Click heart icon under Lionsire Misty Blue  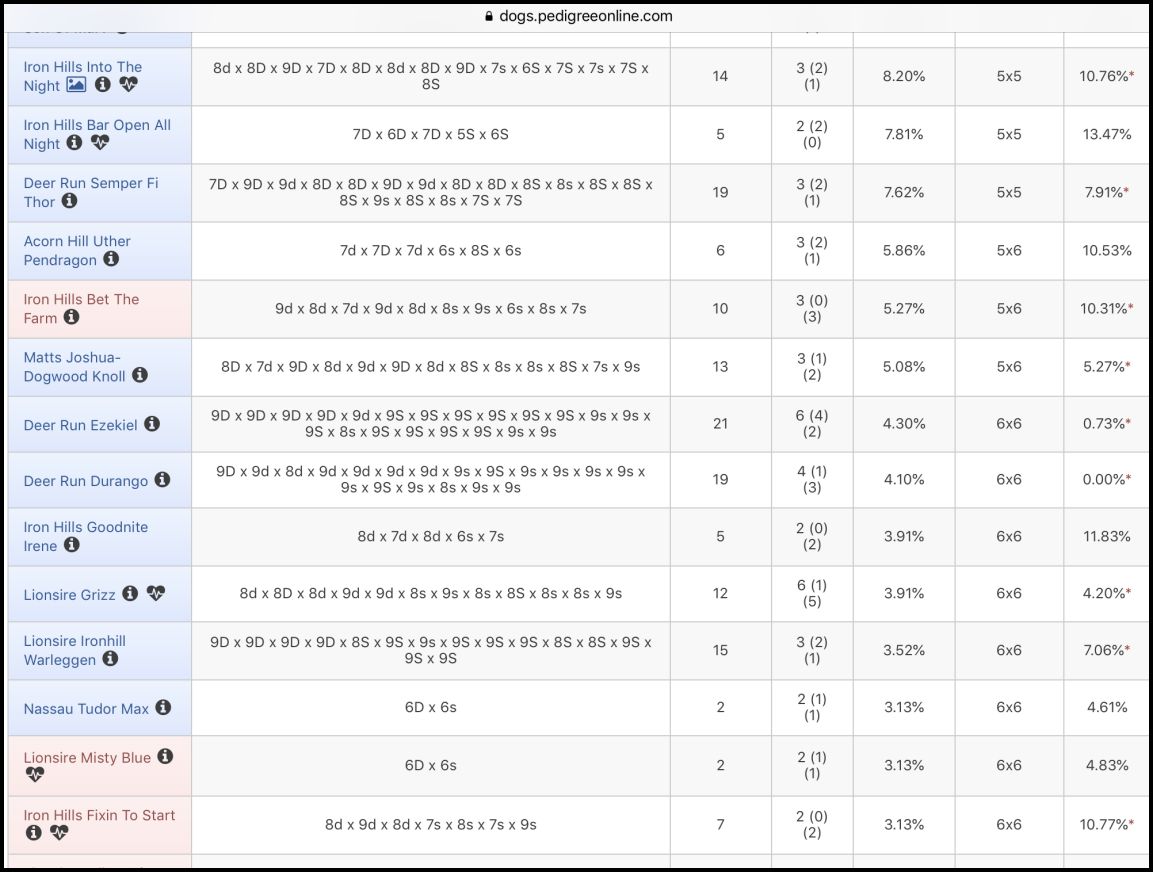35,774
